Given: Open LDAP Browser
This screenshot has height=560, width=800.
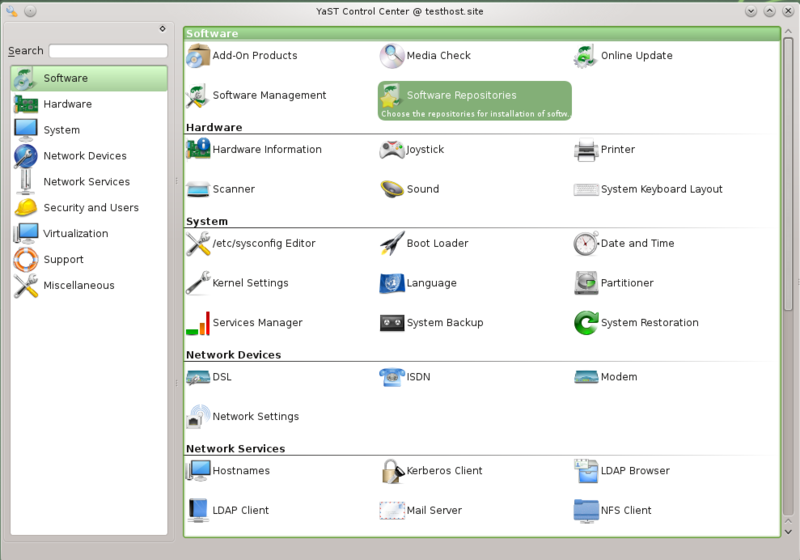Looking at the screenshot, I should (x=622, y=471).
